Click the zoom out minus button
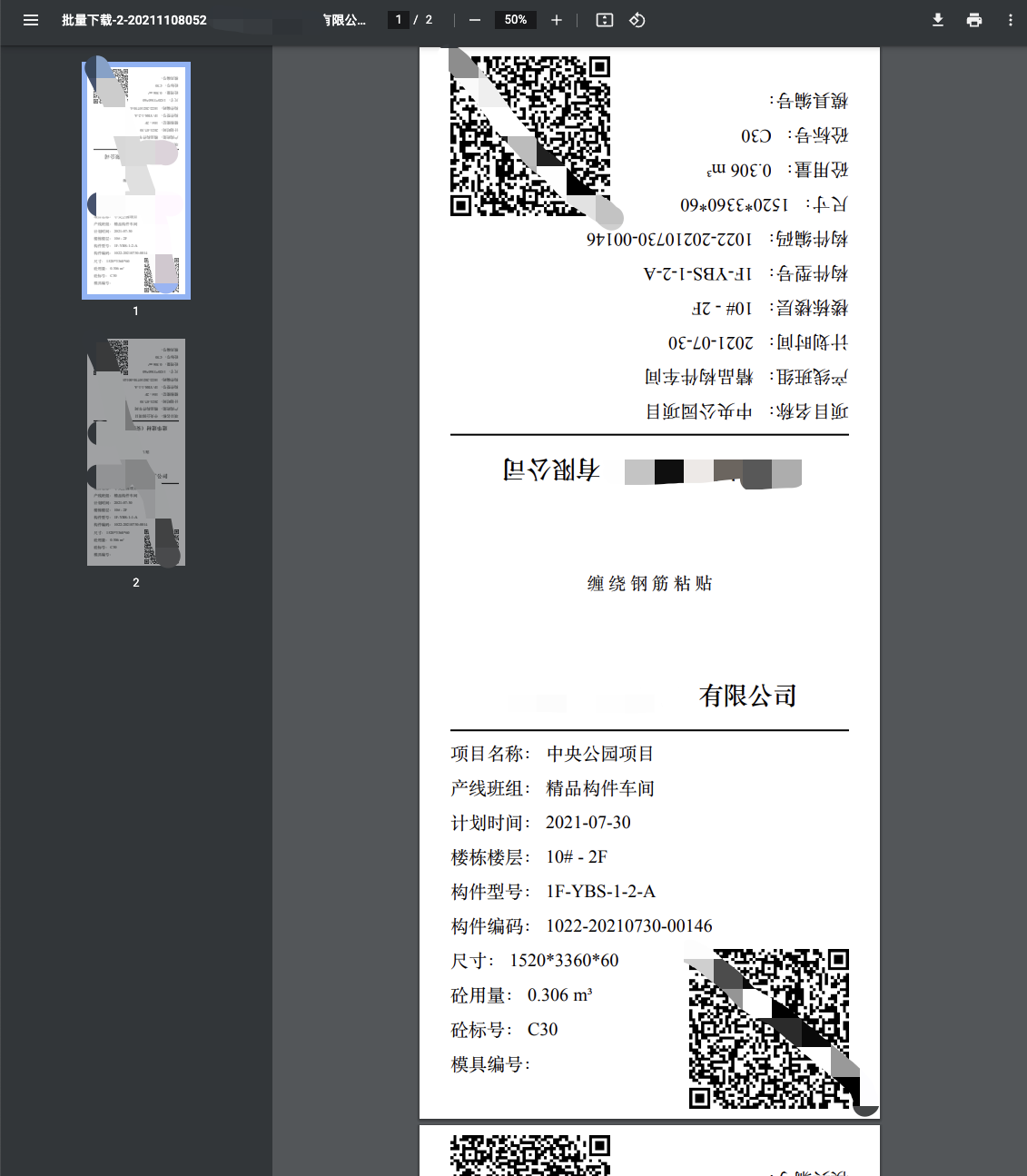 click(474, 20)
